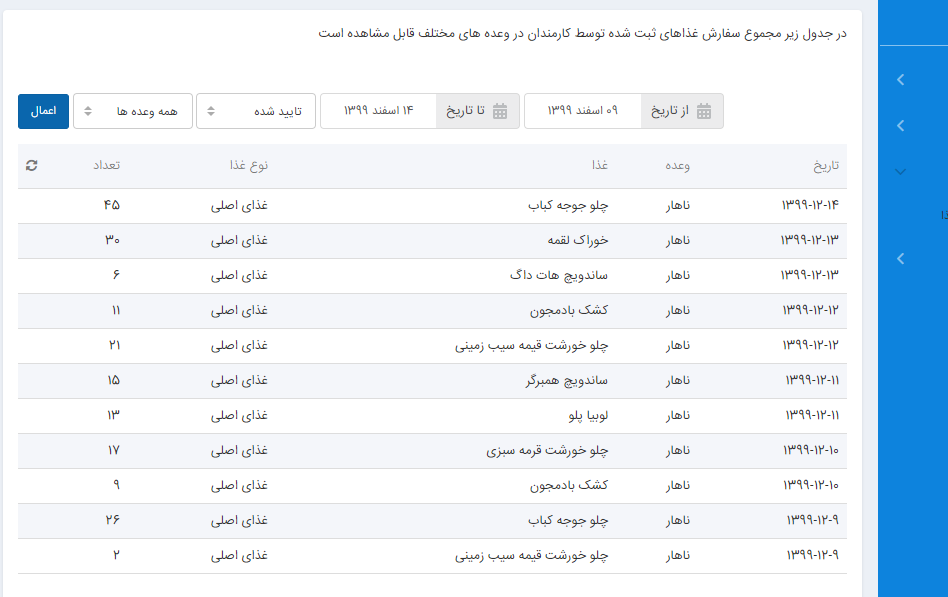Collapse the down-pointing chevron sidebar item

(x=901, y=172)
